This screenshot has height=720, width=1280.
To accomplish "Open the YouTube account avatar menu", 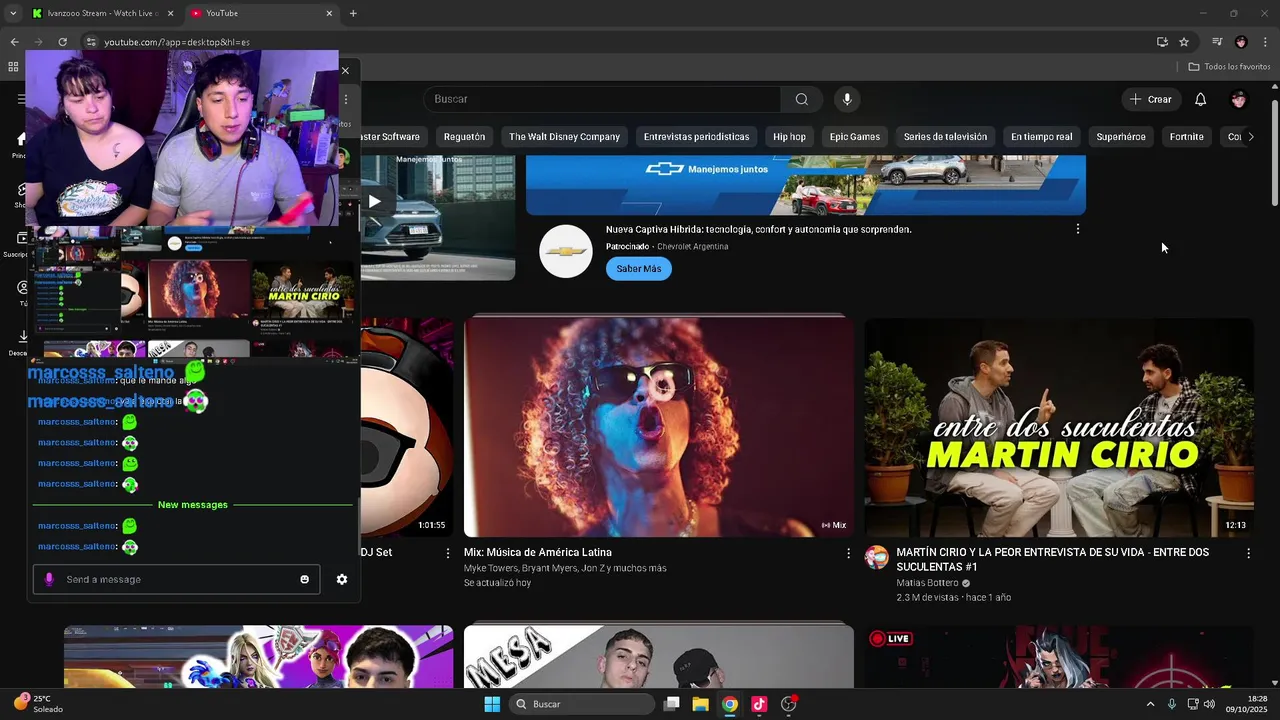I will tap(1239, 99).
